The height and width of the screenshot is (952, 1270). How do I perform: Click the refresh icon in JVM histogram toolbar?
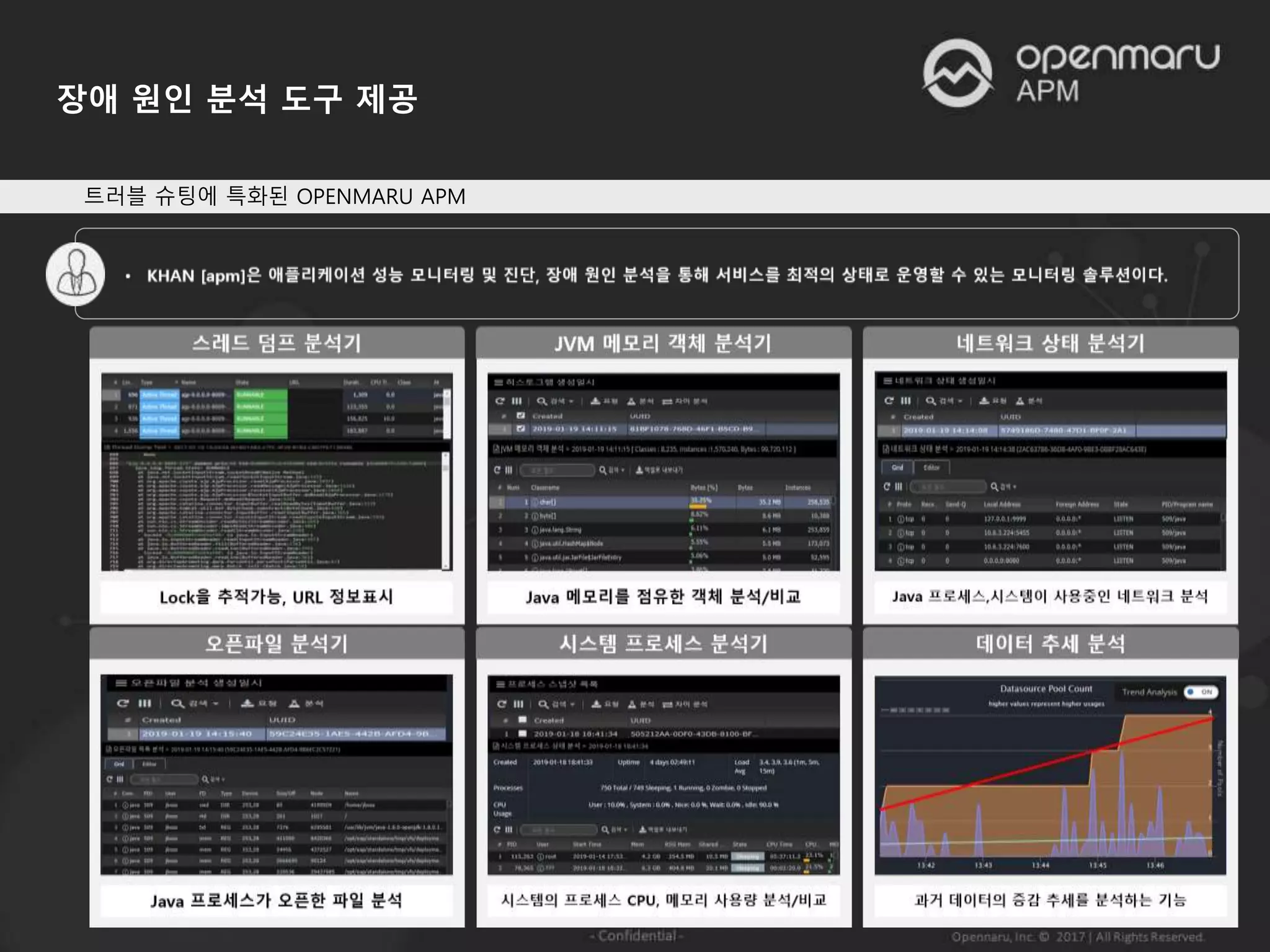(500, 401)
